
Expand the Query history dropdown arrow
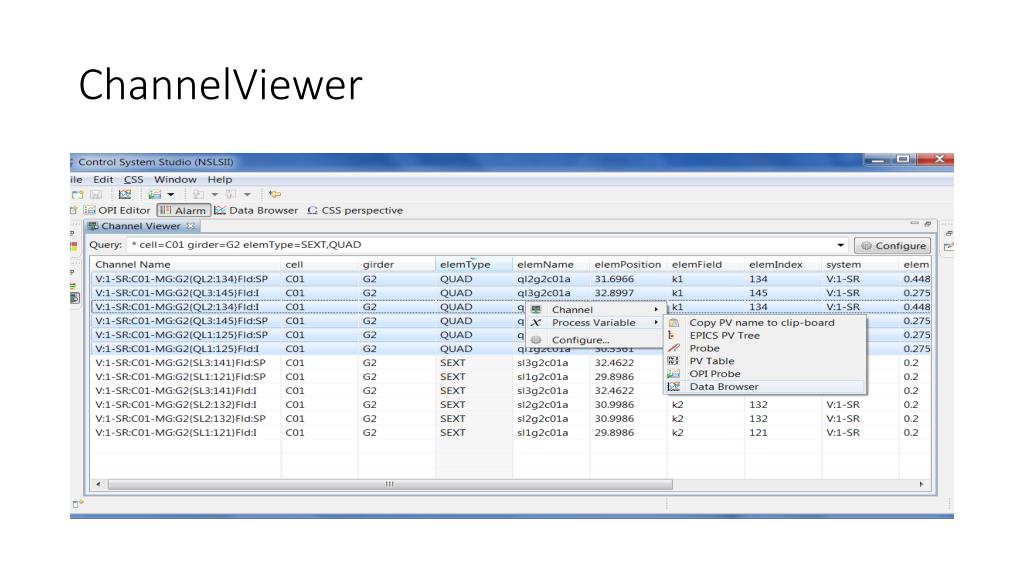click(840, 245)
